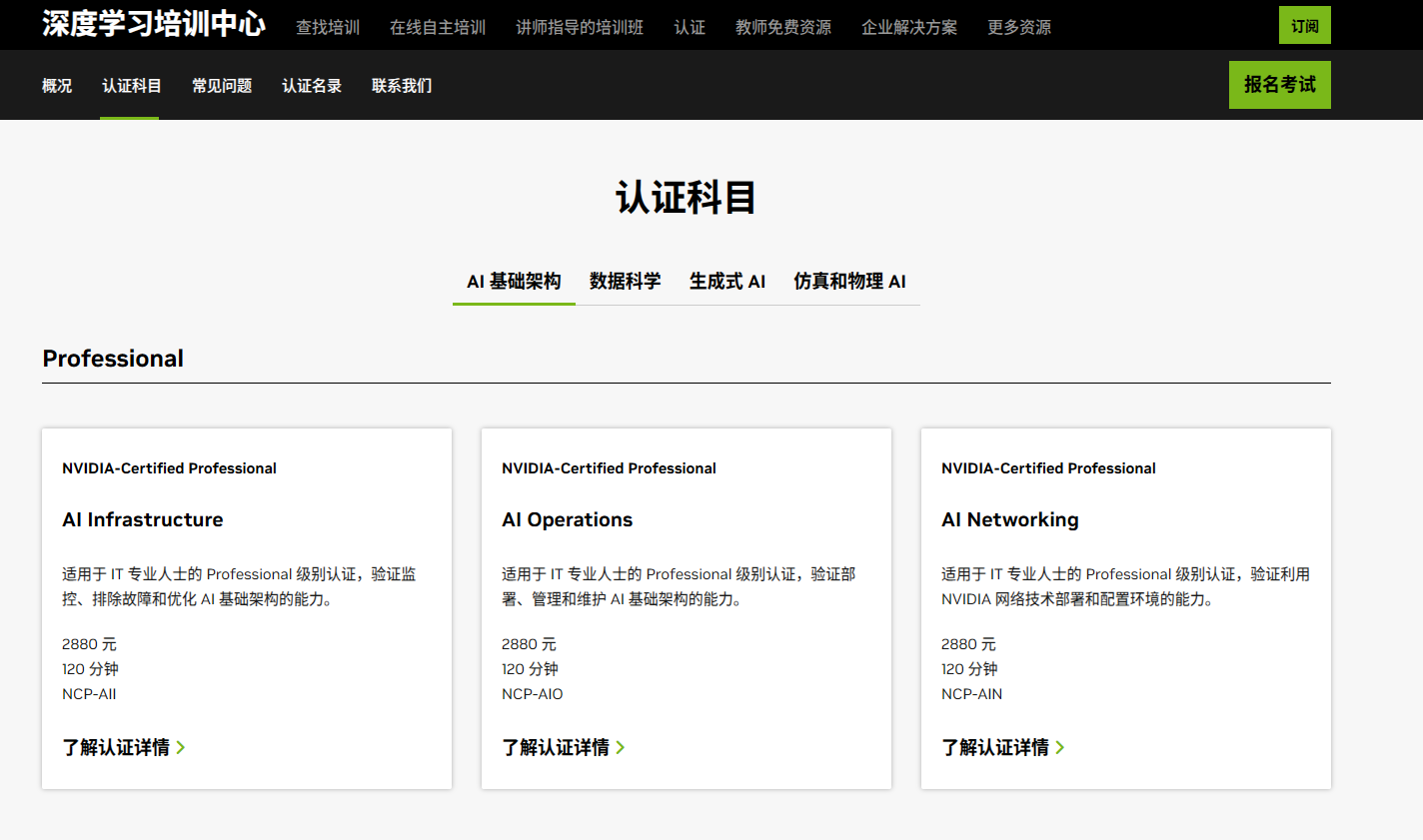Click NVIDIA-Certified Professional label above AI Infrastructure
The height and width of the screenshot is (840, 1423).
(169, 468)
